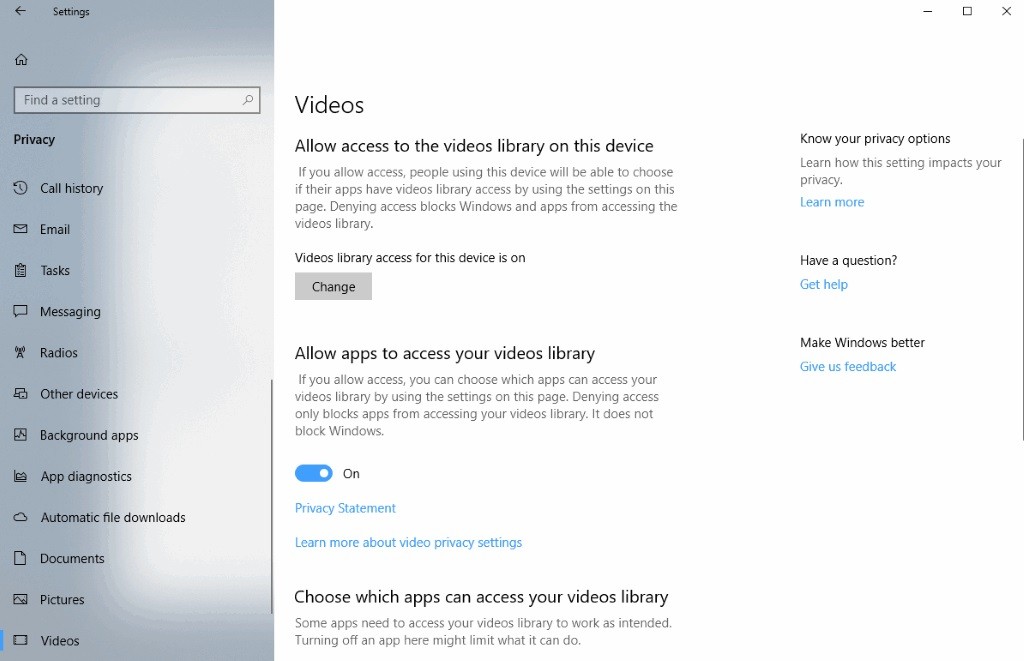Select Documents in the Privacy sidebar
The height and width of the screenshot is (661, 1024).
[x=72, y=558]
